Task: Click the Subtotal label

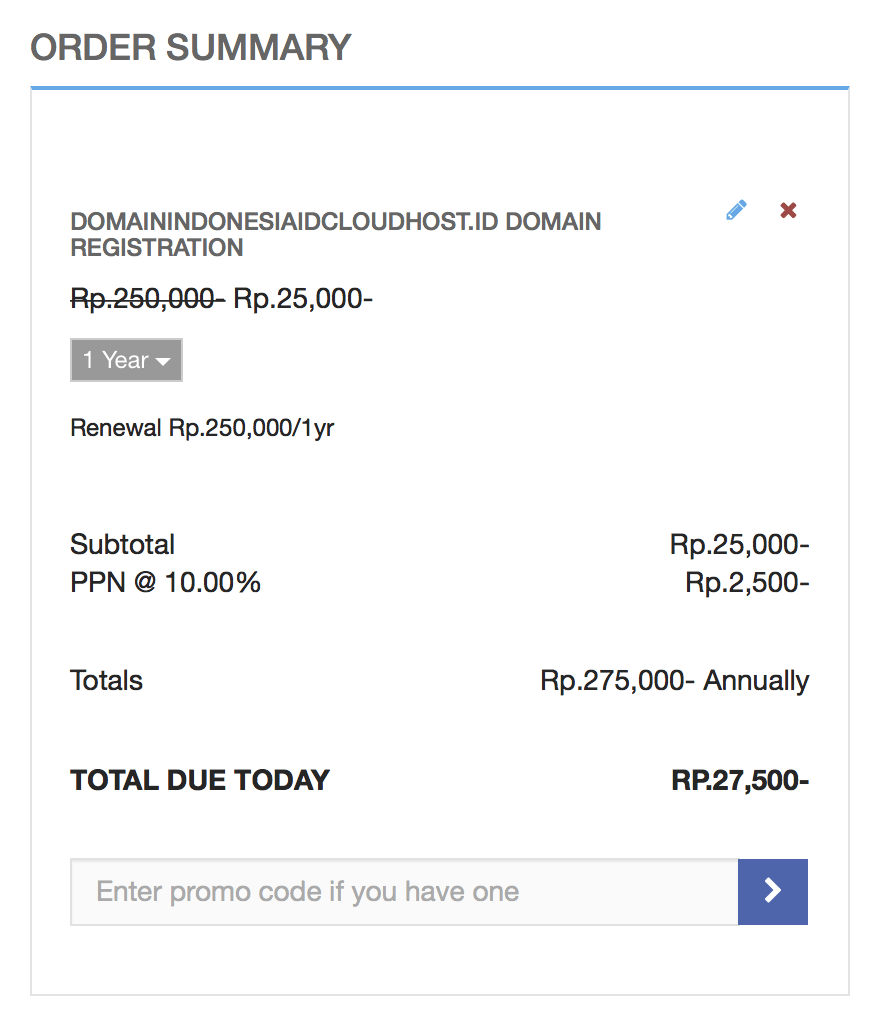Action: pos(122,545)
